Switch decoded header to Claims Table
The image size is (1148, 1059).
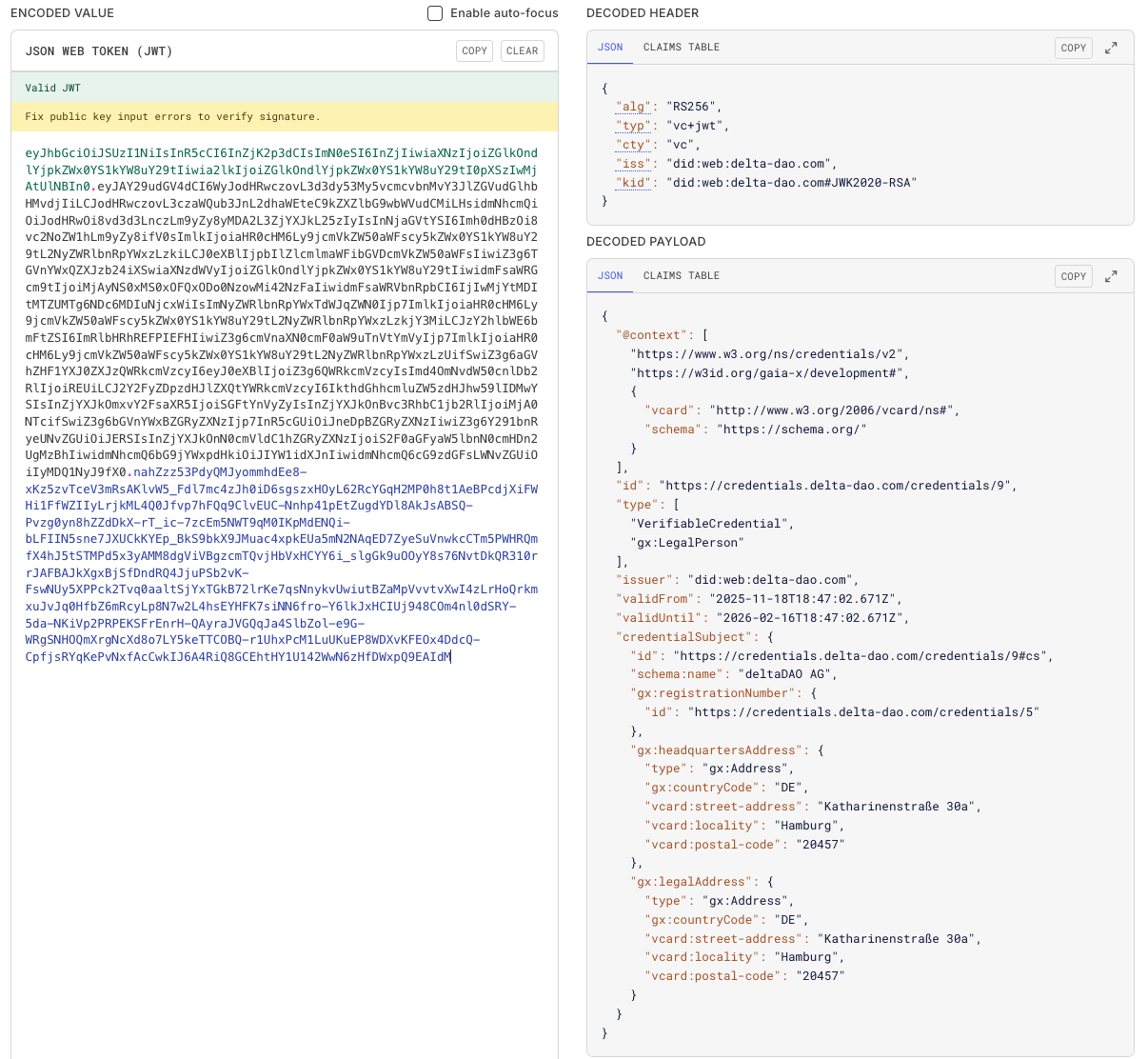[x=681, y=48]
